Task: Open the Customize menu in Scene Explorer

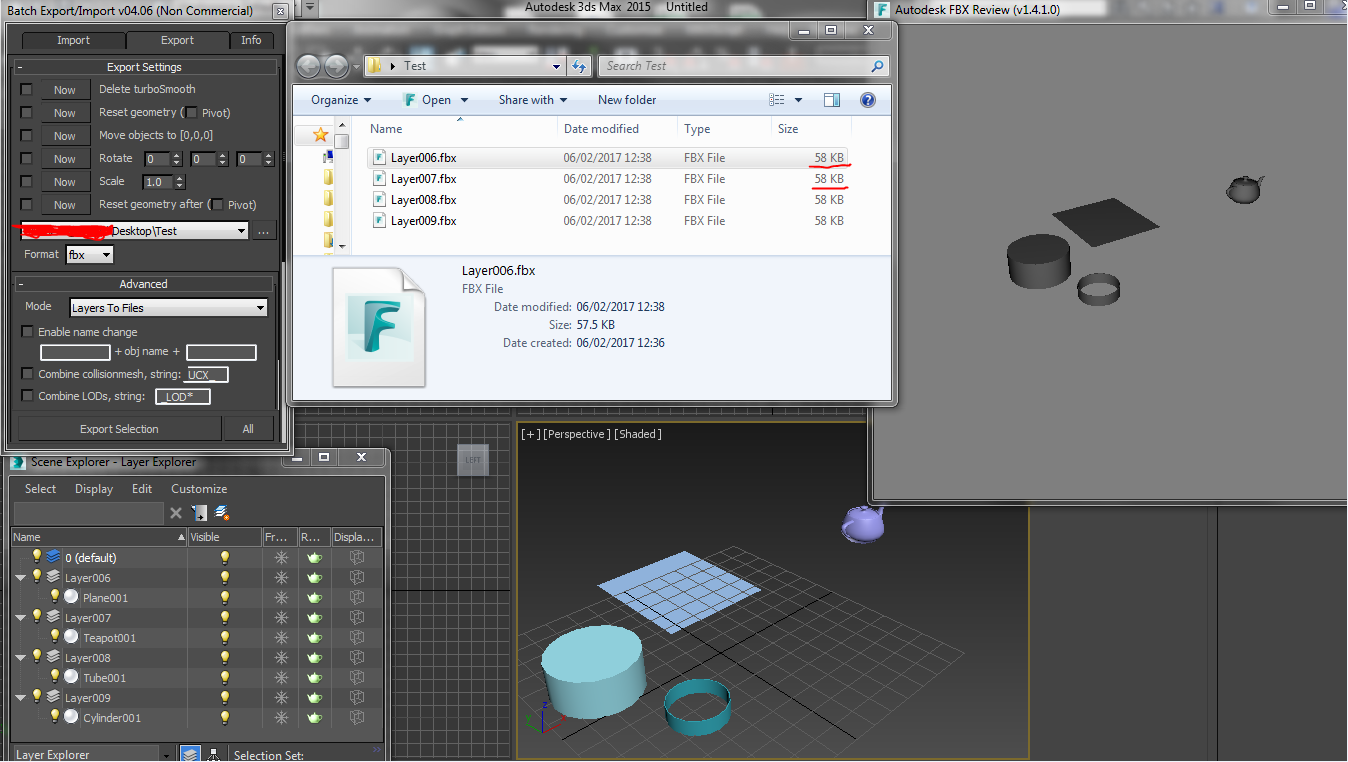Action: 199,489
